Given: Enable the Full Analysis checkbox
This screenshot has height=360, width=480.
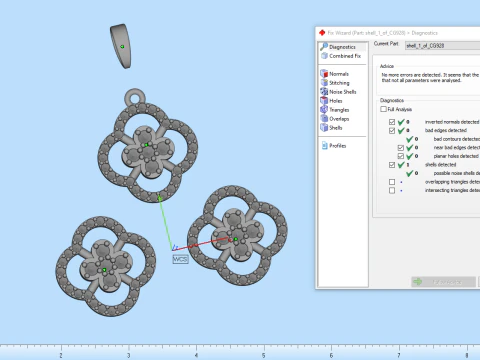Looking at the screenshot, I should coord(384,109).
